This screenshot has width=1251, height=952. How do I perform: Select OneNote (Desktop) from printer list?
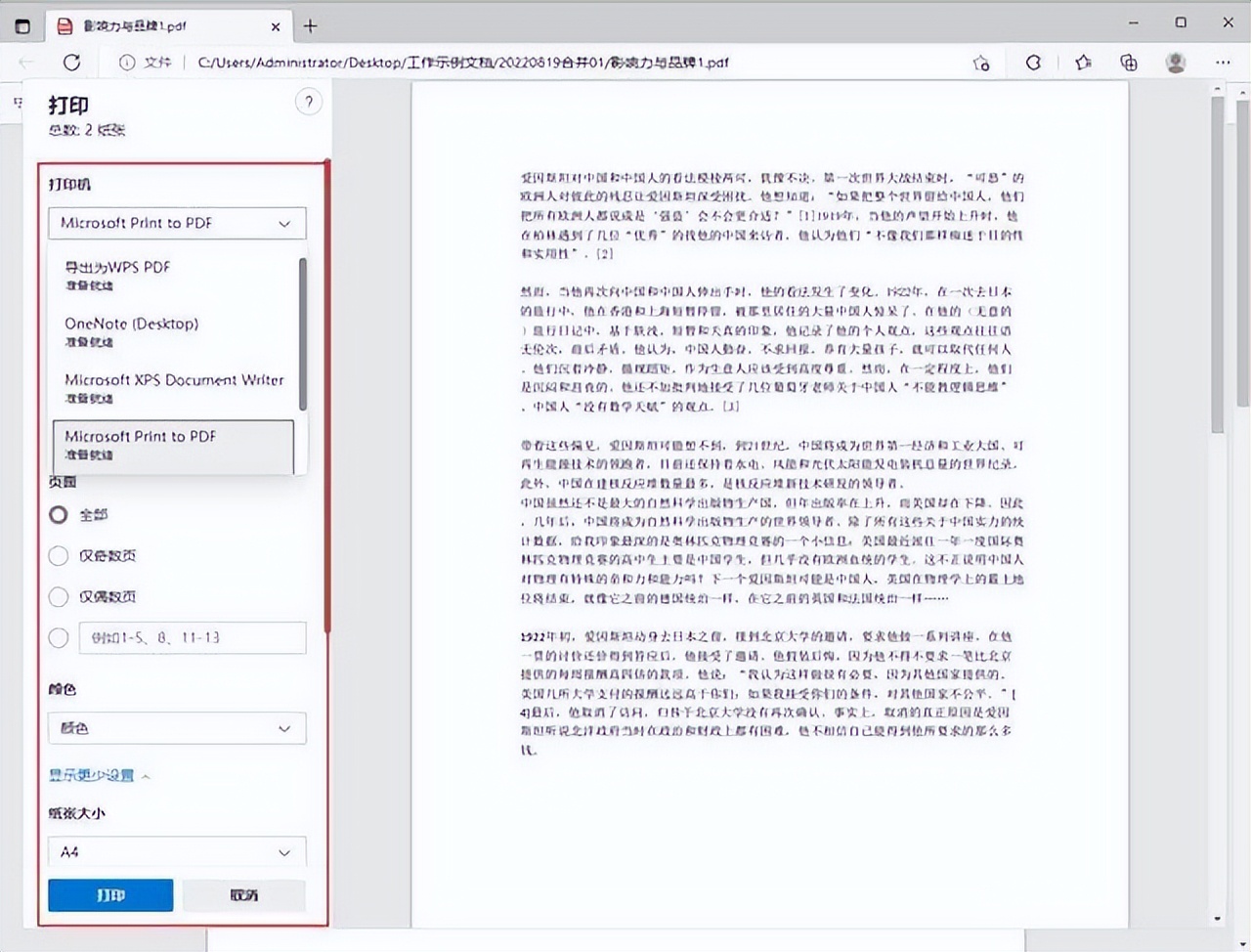[x=131, y=324]
